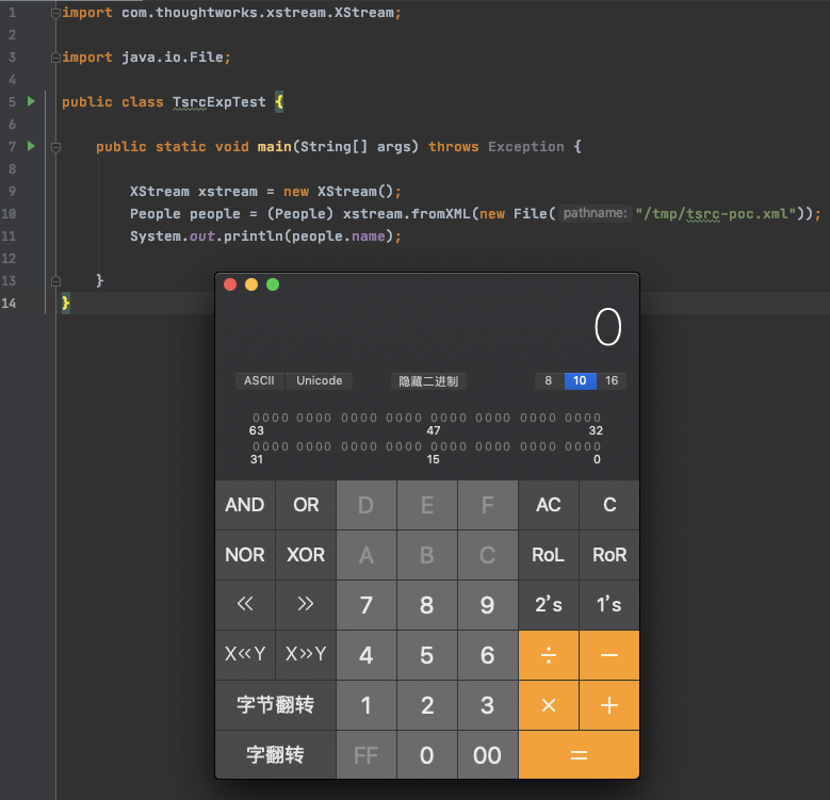Click the shift right » key
This screenshot has width=830, height=800.
click(x=306, y=604)
